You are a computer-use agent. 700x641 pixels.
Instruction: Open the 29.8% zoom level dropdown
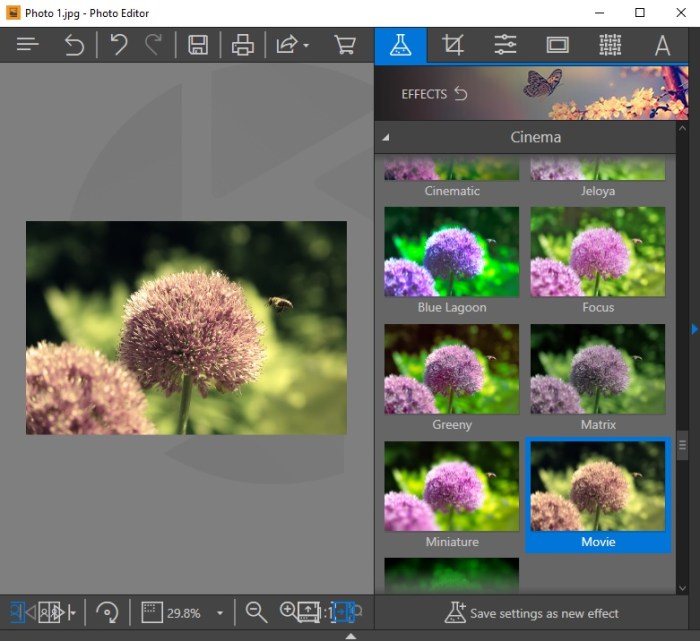(x=220, y=613)
